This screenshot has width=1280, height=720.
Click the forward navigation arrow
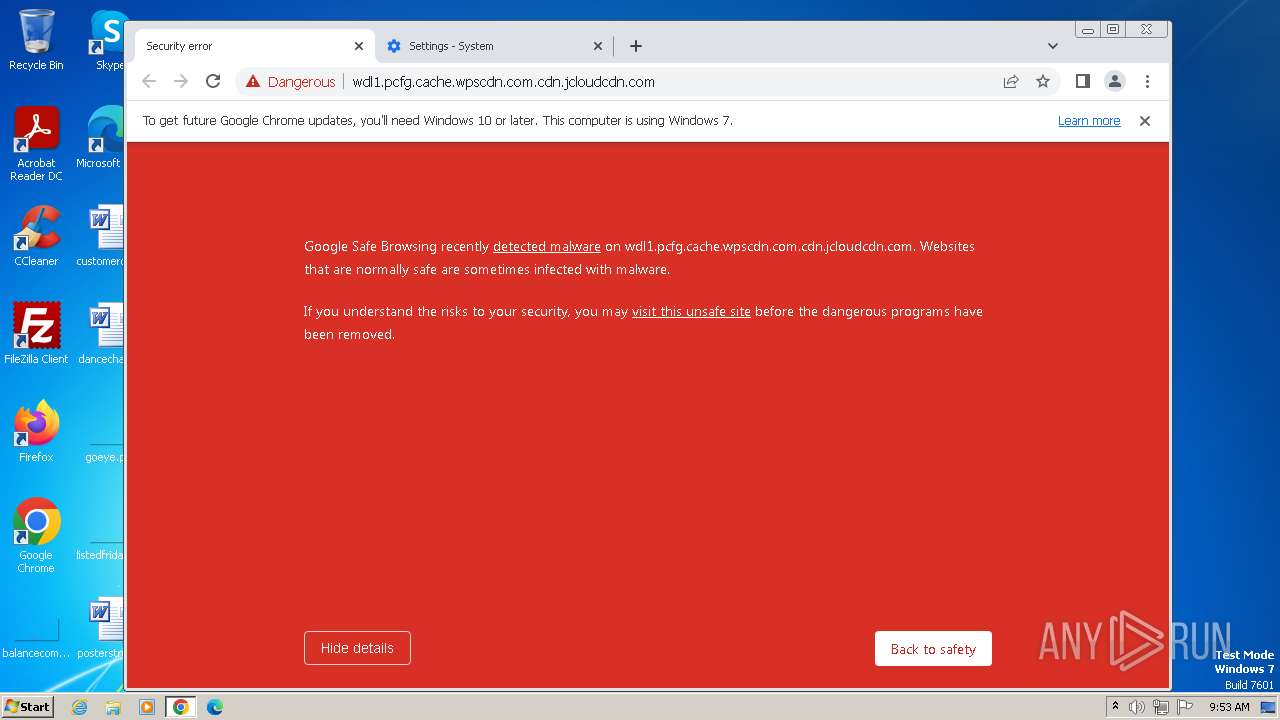(x=181, y=82)
